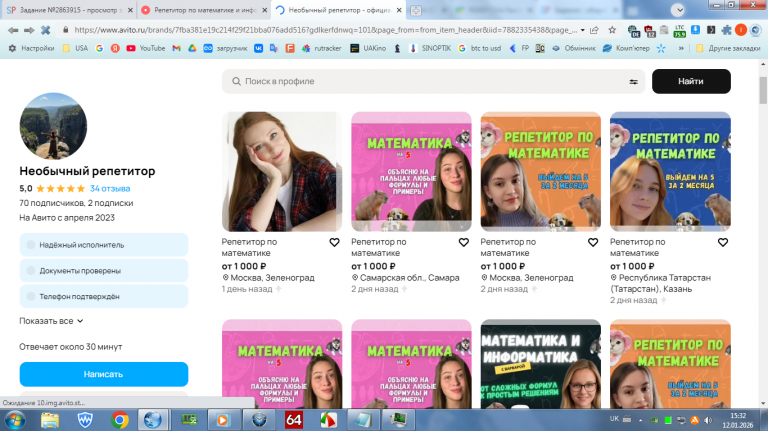768x431 pixels.
Task: Open the AIDA64 taskbar icon
Action: (x=293, y=420)
